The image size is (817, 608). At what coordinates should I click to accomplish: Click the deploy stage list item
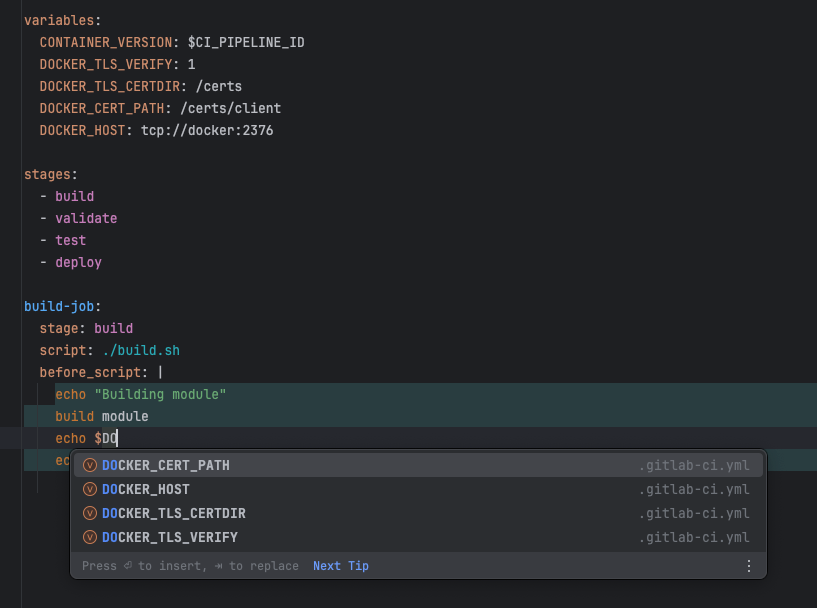tap(78, 262)
